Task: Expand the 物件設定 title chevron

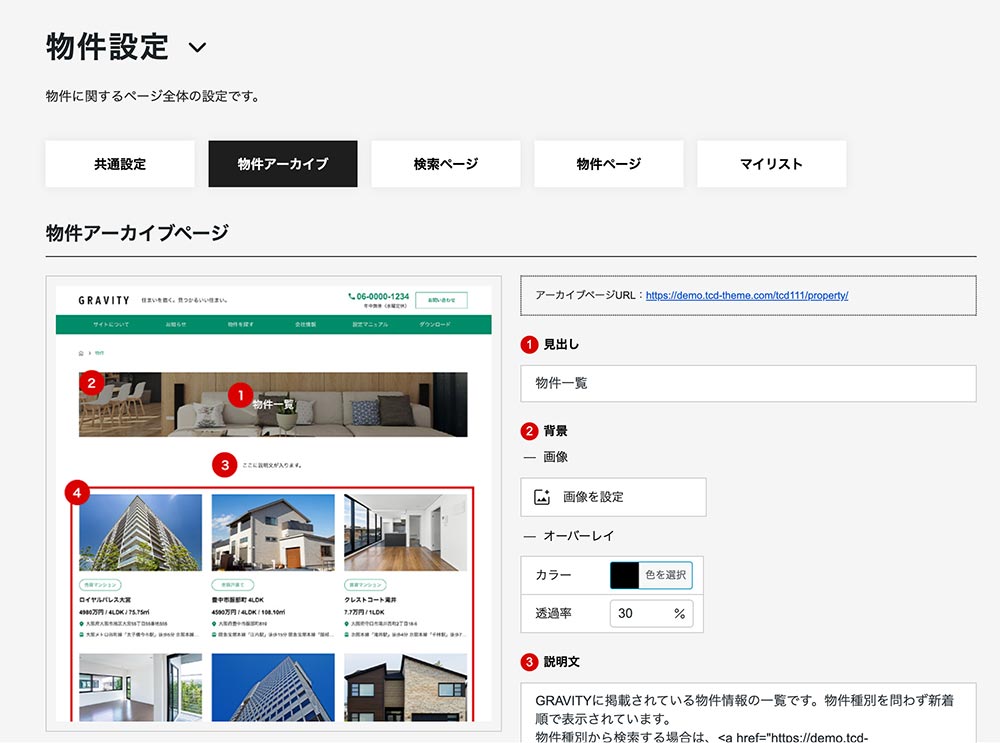Action: point(197,47)
